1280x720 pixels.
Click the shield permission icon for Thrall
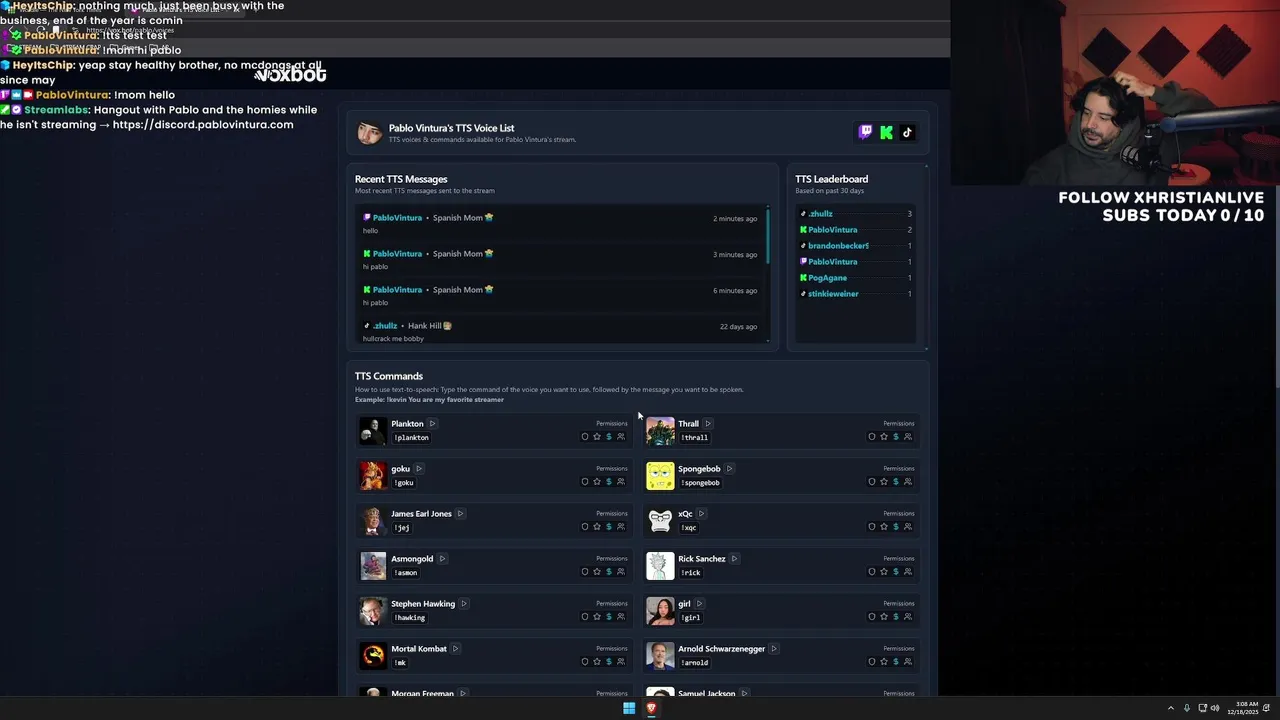[872, 437]
